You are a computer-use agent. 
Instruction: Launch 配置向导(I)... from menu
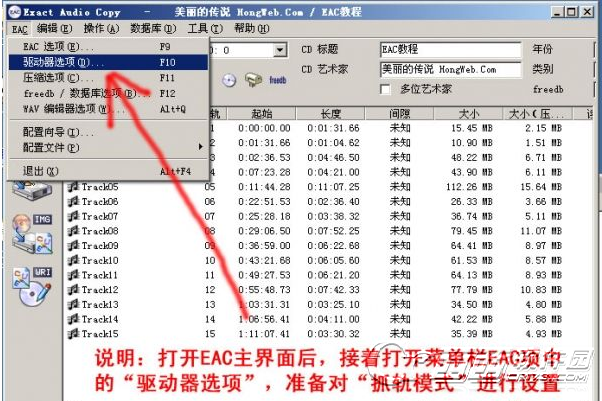coord(108,132)
